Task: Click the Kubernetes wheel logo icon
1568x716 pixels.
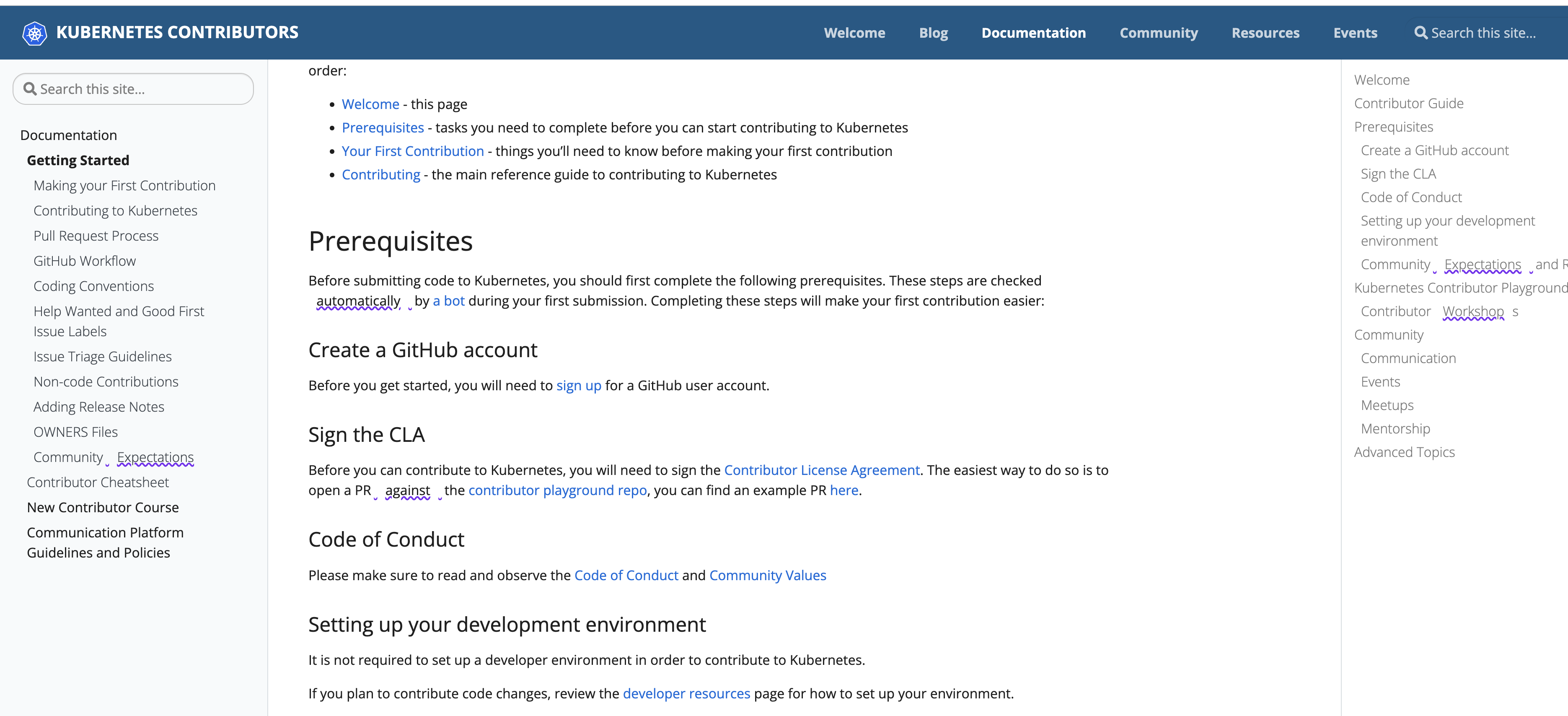Action: (34, 33)
